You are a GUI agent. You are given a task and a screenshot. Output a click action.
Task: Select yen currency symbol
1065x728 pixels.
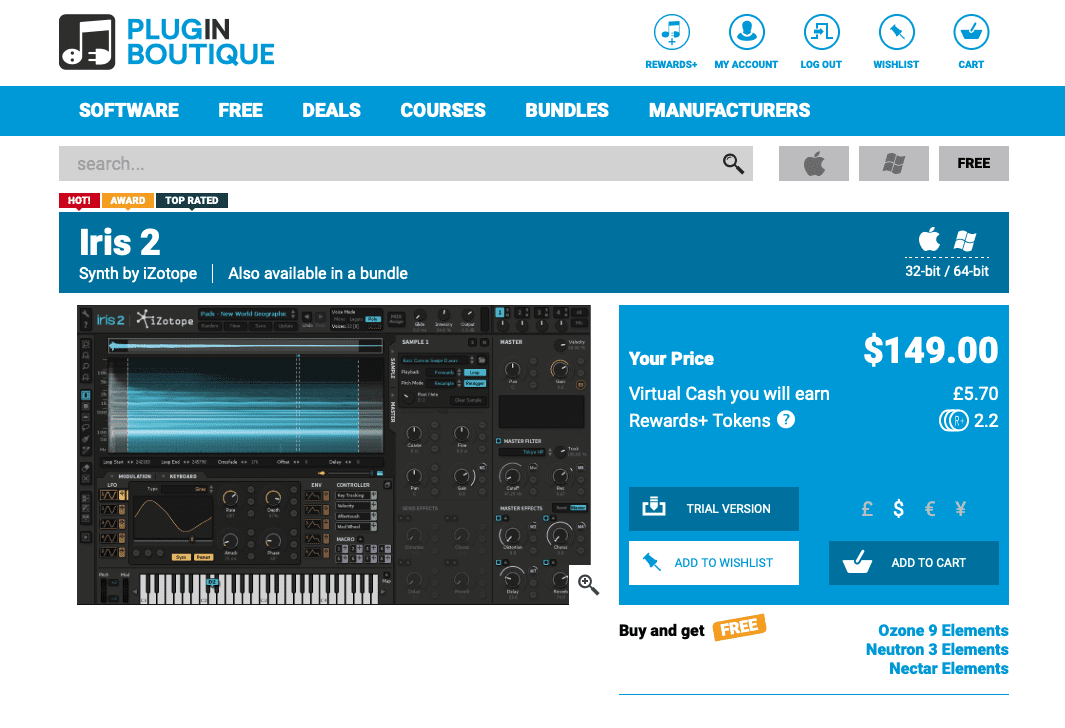tap(960, 509)
